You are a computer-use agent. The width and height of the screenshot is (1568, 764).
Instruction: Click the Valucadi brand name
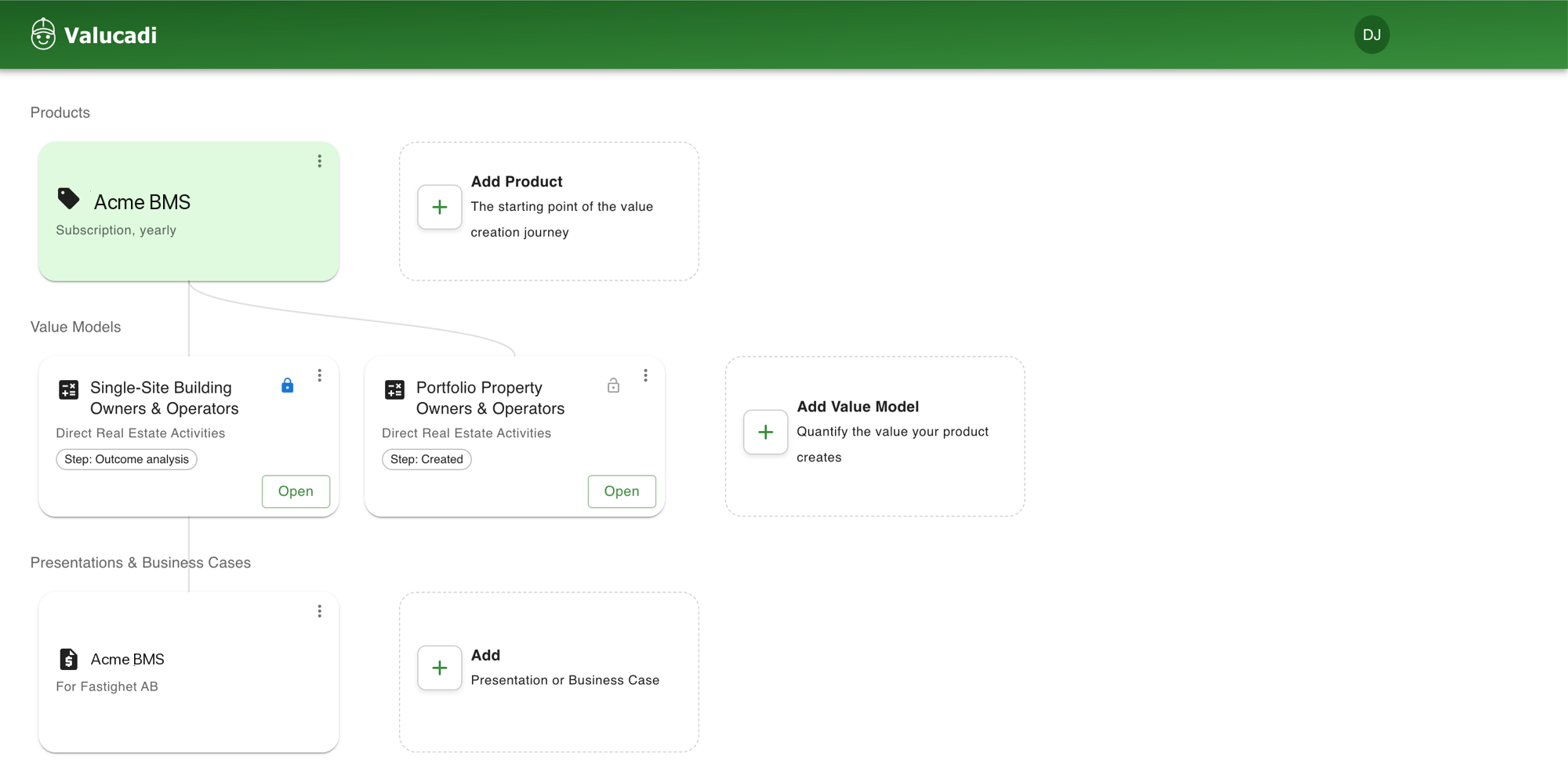click(111, 35)
